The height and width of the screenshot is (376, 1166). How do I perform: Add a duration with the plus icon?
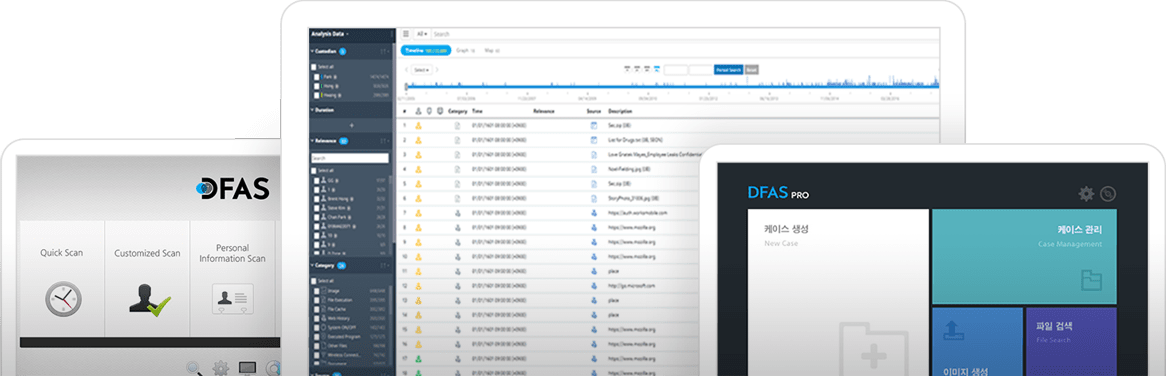point(352,126)
